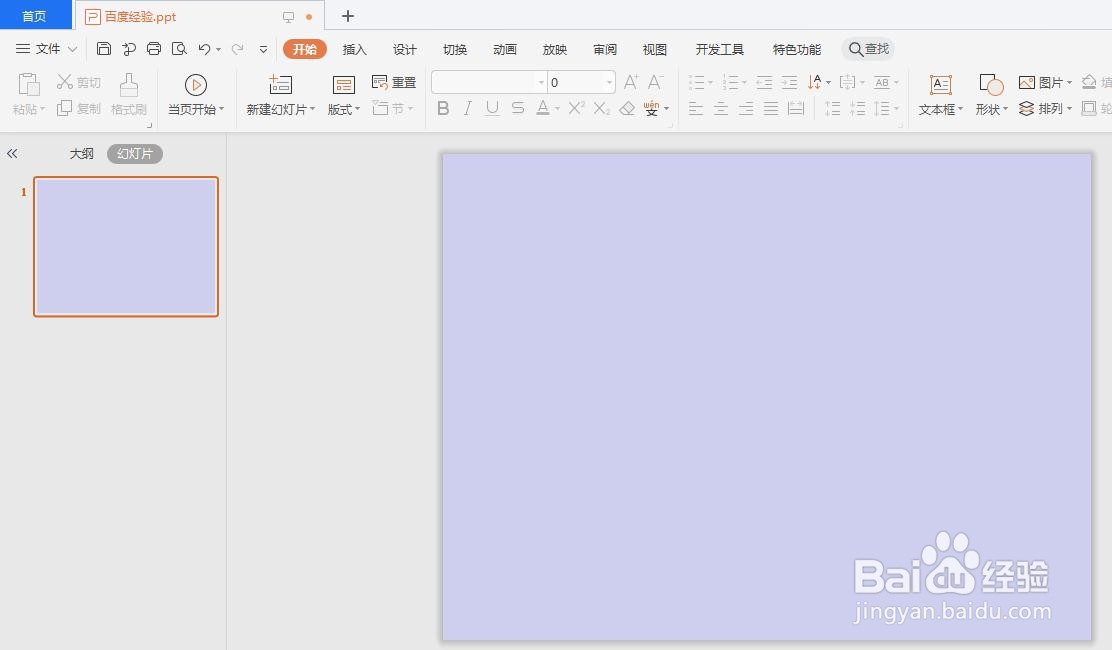
Task: Open the font size dropdown
Action: [x=609, y=83]
